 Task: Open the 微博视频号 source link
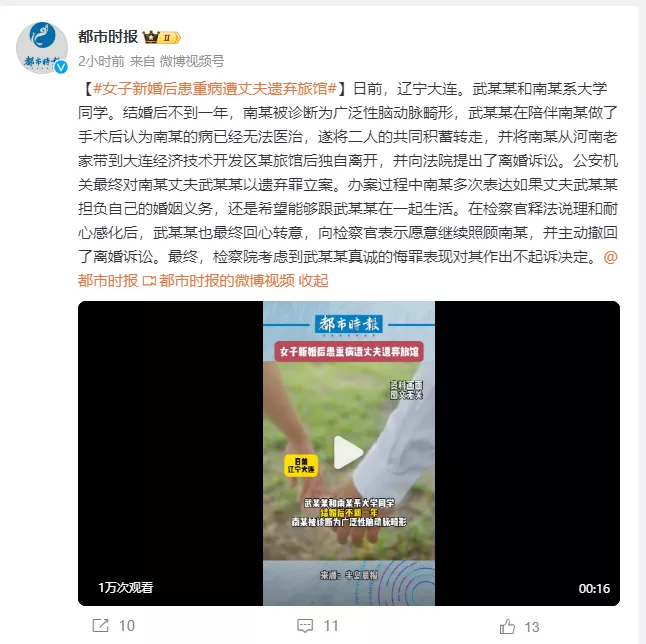pos(192,61)
